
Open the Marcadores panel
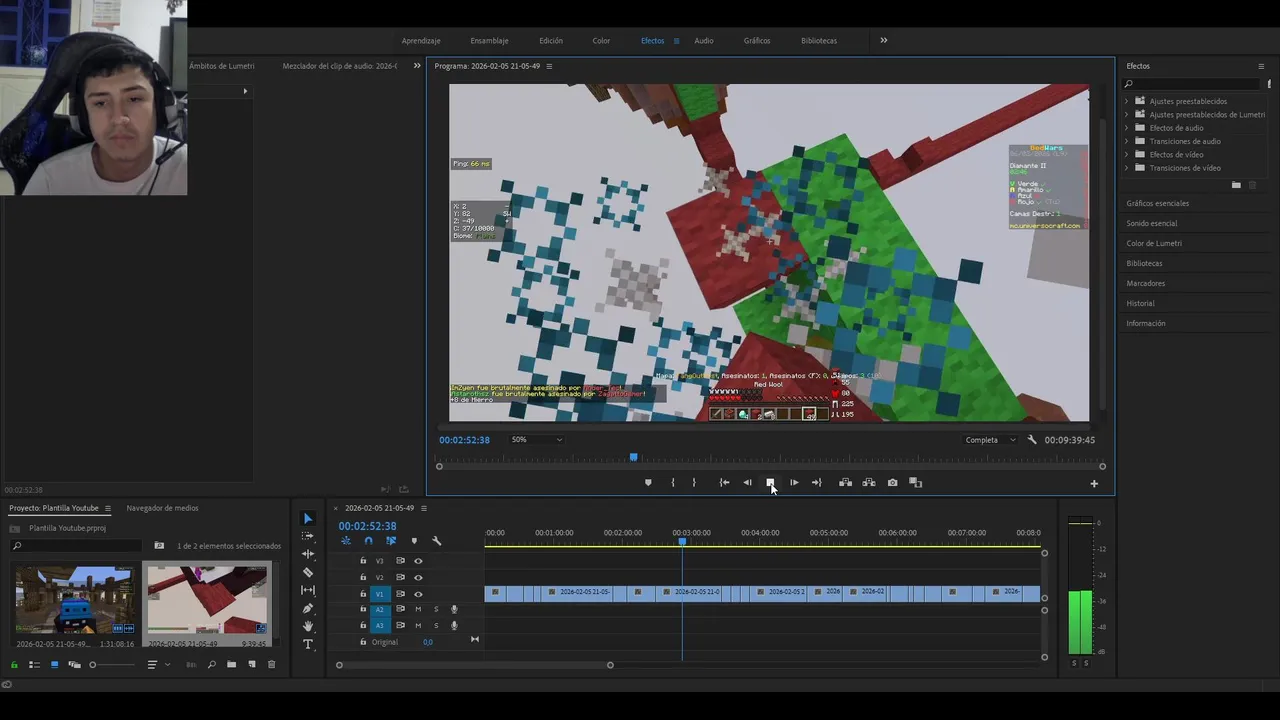pos(1146,283)
